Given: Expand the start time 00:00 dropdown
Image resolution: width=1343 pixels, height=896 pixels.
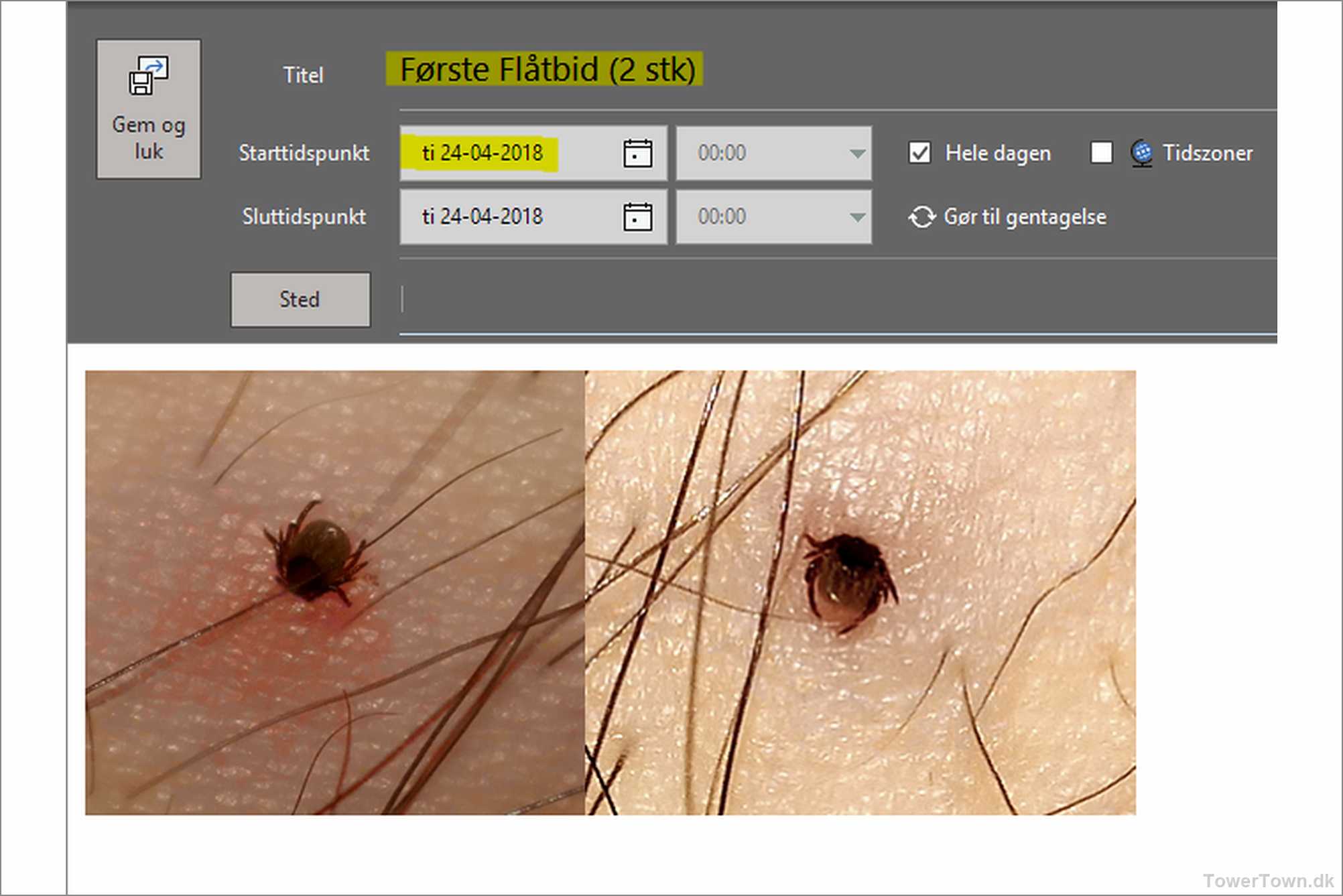Looking at the screenshot, I should pyautogui.click(x=856, y=153).
